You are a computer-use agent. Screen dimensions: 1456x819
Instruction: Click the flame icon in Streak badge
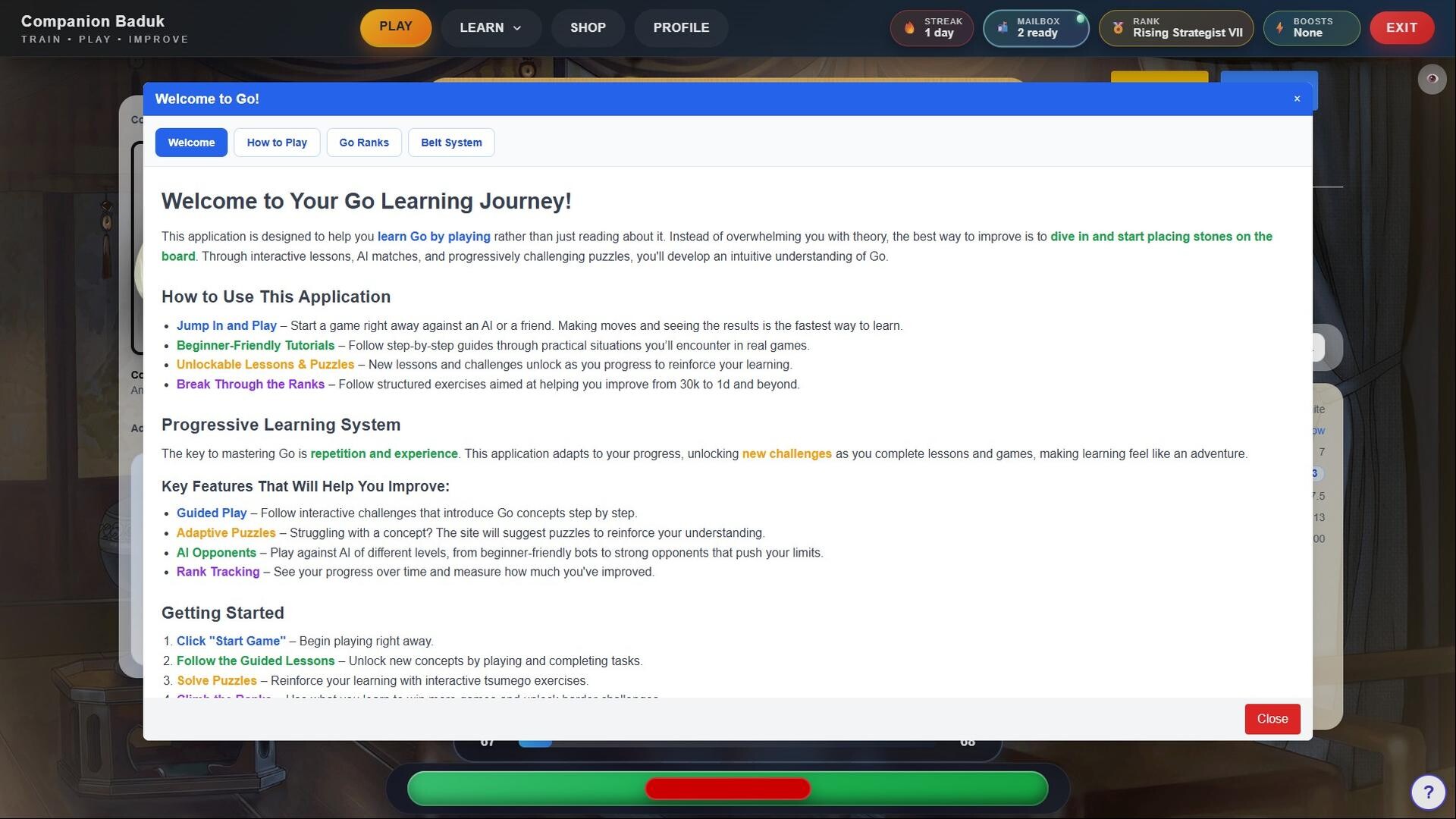click(x=909, y=28)
